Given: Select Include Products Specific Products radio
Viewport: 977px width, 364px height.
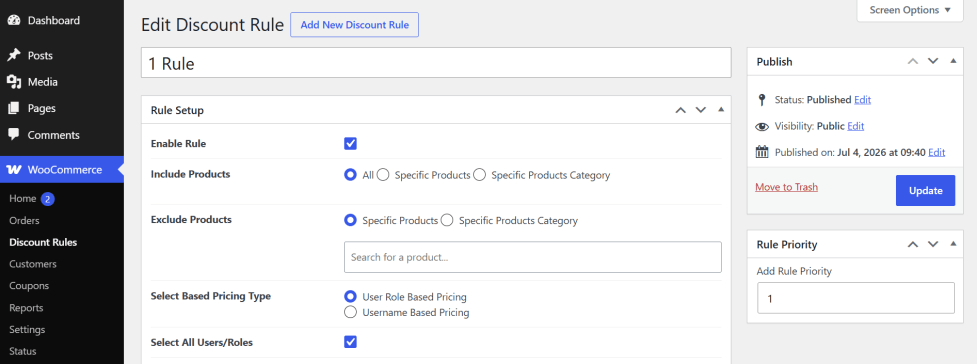Looking at the screenshot, I should (383, 175).
